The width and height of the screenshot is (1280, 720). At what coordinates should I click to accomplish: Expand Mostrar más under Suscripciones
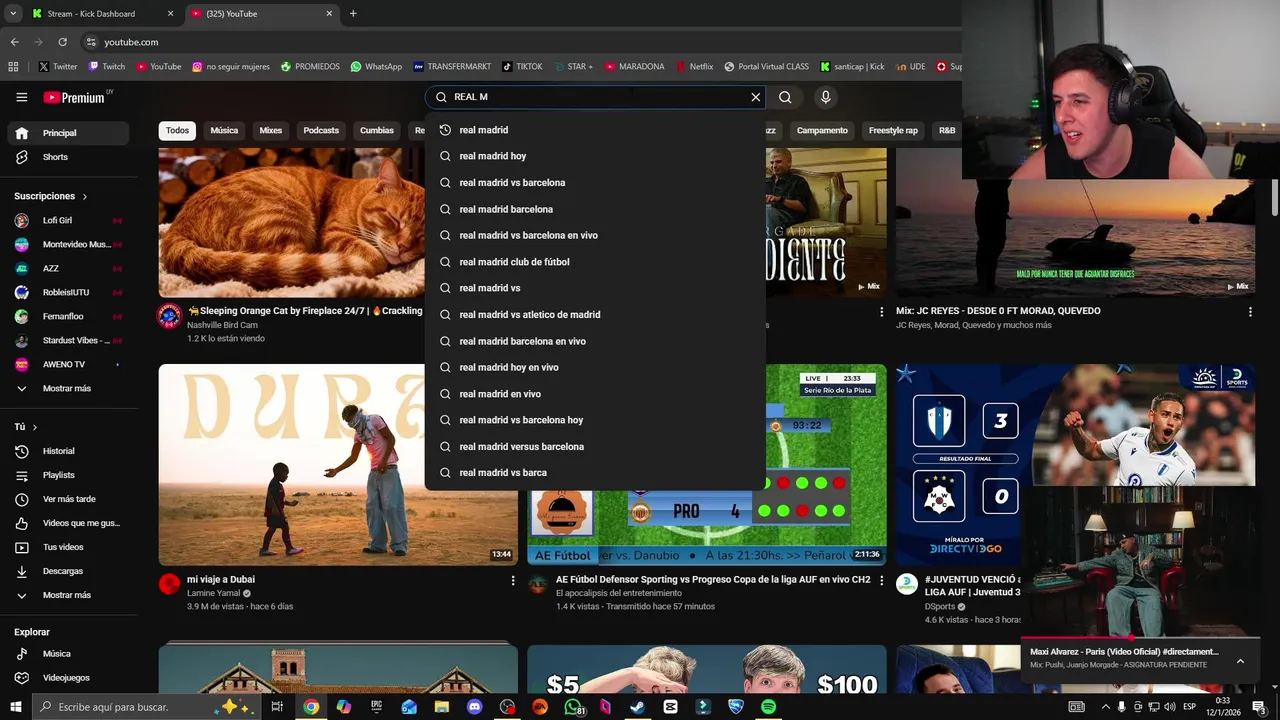[68, 388]
